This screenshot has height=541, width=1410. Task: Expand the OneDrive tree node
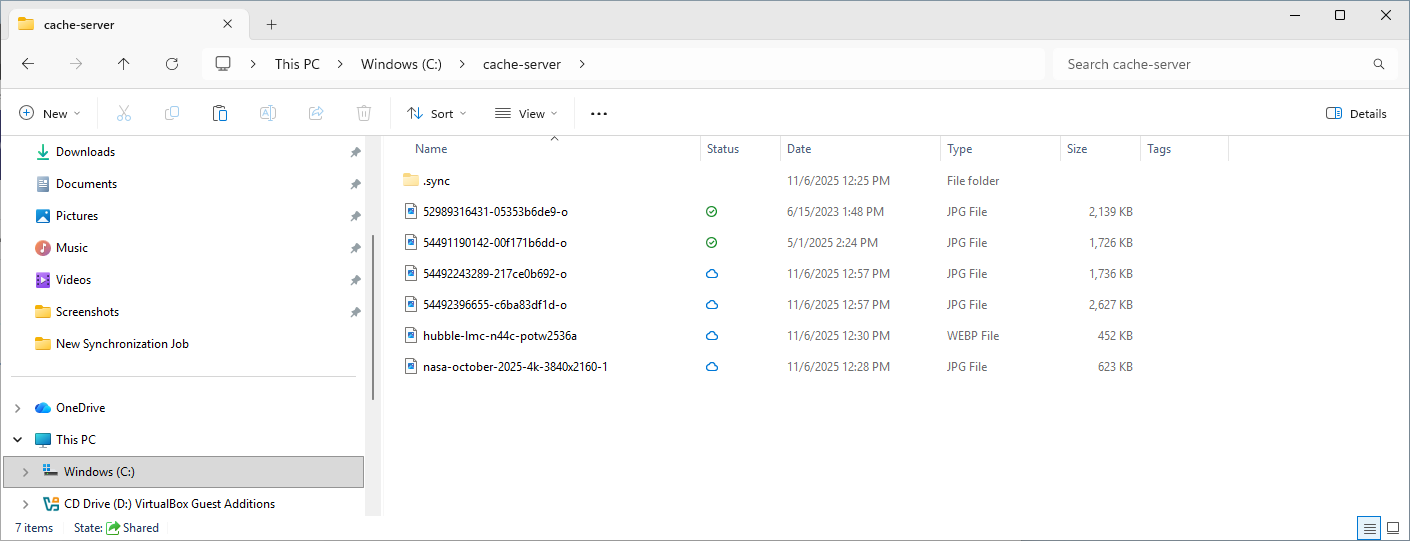[18, 408]
